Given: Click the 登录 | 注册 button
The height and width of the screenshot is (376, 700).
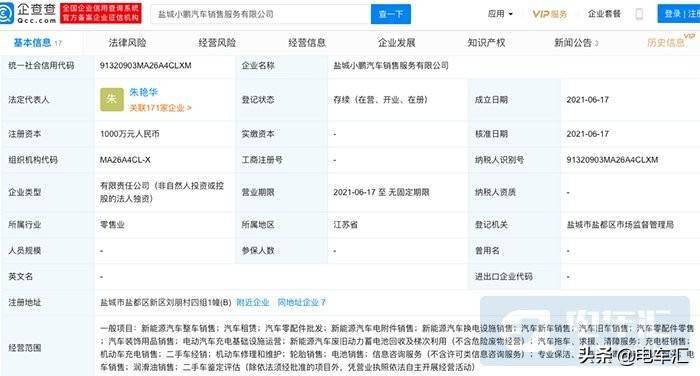Looking at the screenshot, I should 679,14.
